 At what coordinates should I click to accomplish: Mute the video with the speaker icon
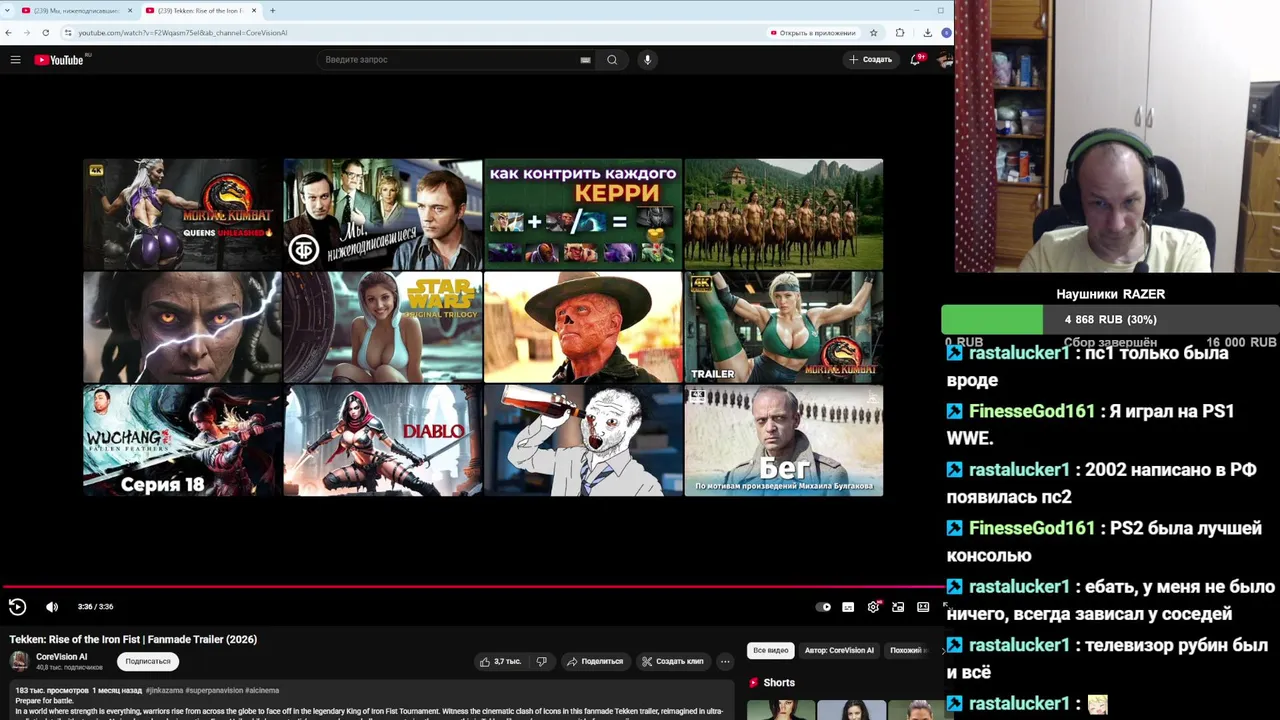click(52, 606)
